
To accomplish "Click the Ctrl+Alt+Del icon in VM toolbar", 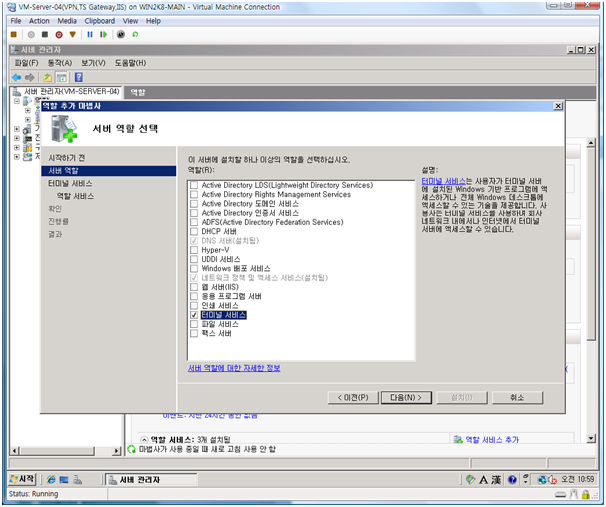I will pos(14,35).
